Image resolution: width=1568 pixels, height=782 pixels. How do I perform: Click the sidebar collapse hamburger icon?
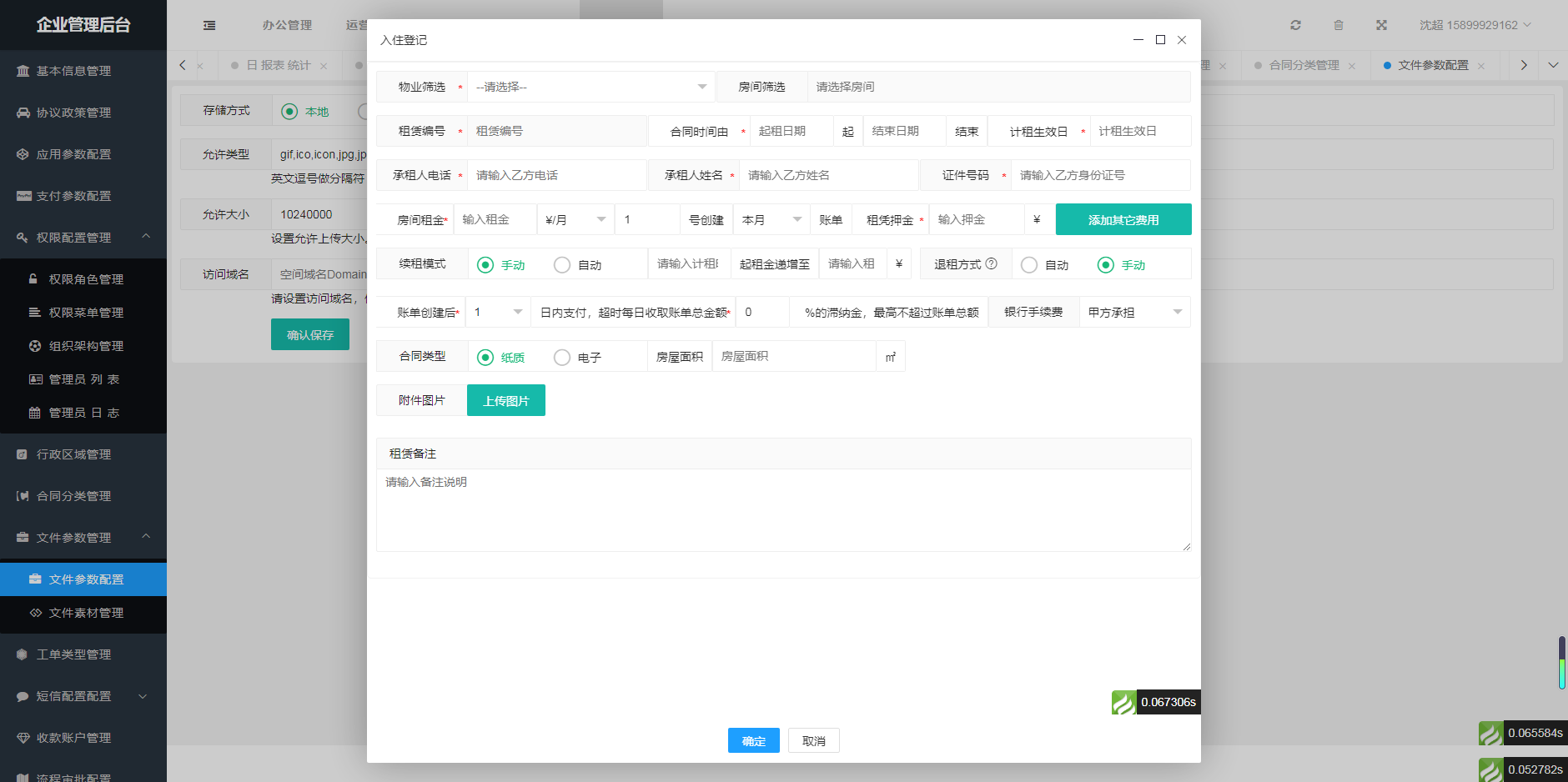click(x=209, y=26)
